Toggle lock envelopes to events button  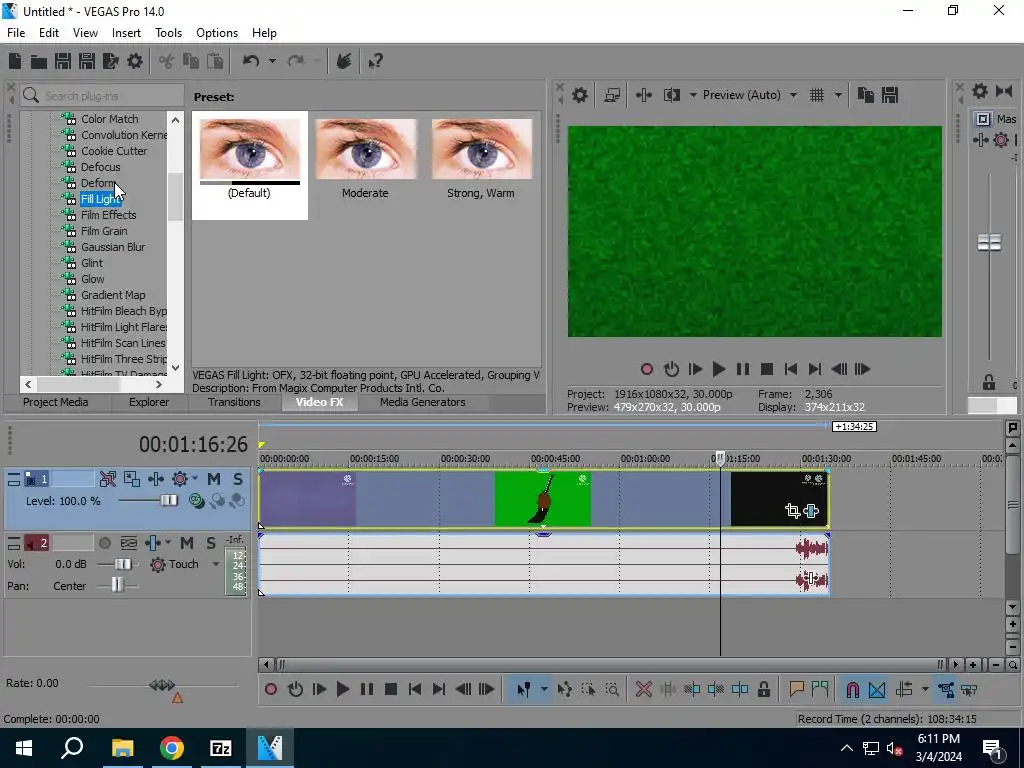coord(946,689)
